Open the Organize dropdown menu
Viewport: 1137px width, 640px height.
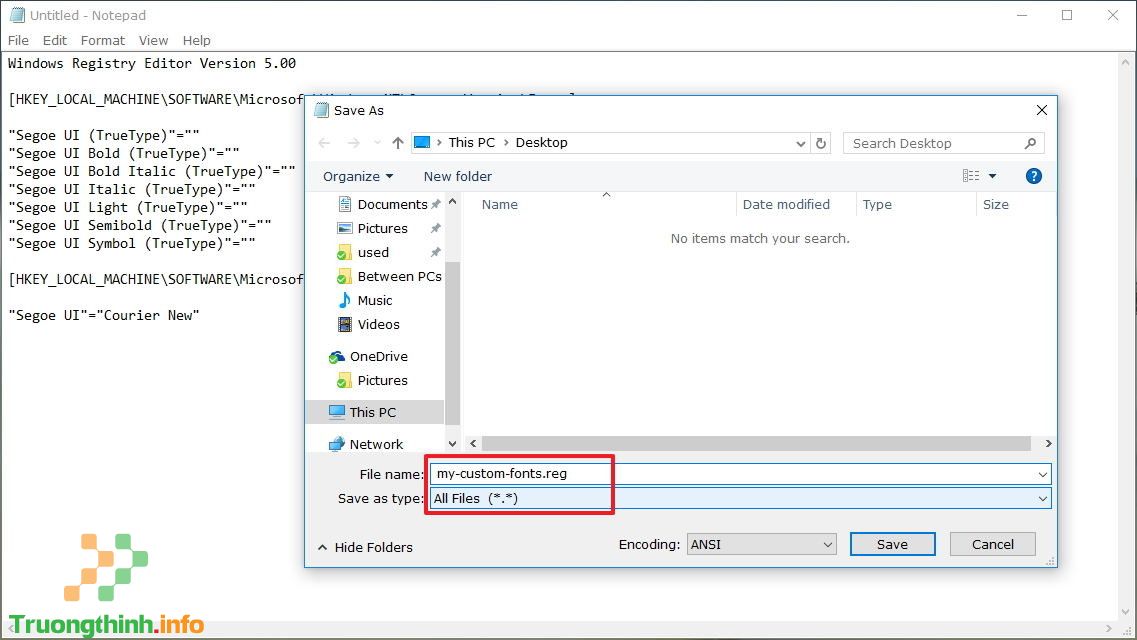click(x=357, y=176)
